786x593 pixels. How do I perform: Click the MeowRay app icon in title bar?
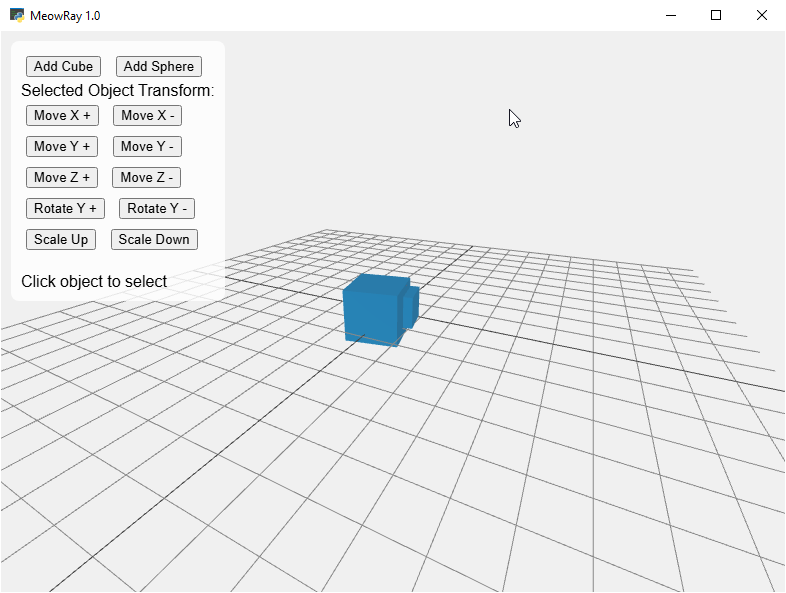17,16
